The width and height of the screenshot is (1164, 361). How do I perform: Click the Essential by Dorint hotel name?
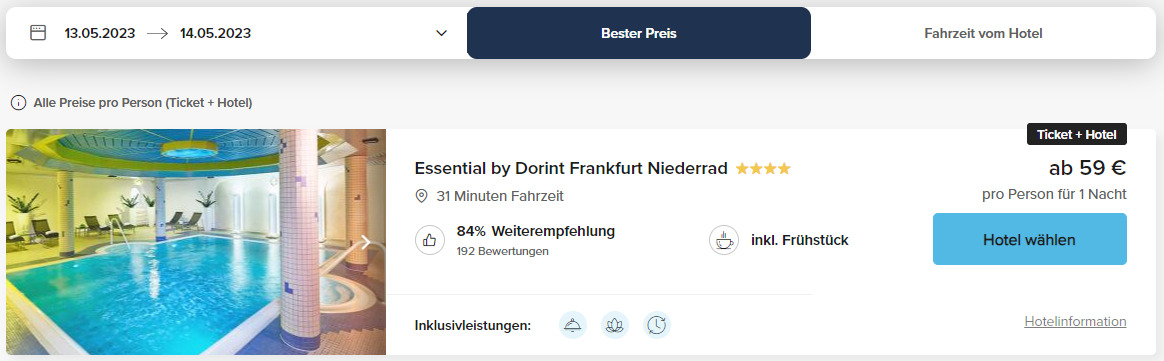[x=571, y=169]
